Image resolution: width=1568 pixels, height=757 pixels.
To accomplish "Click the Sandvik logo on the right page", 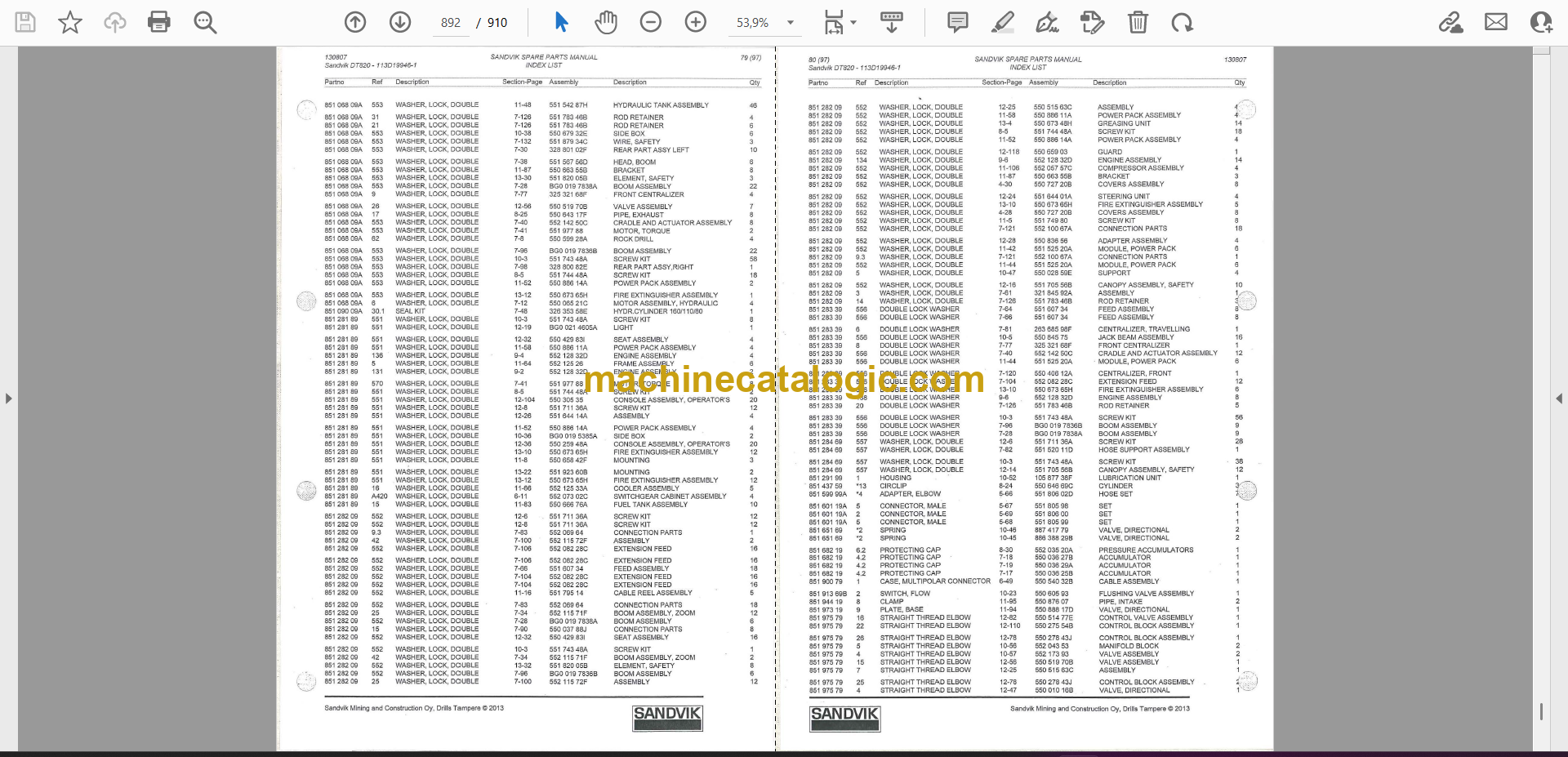I will (844, 718).
